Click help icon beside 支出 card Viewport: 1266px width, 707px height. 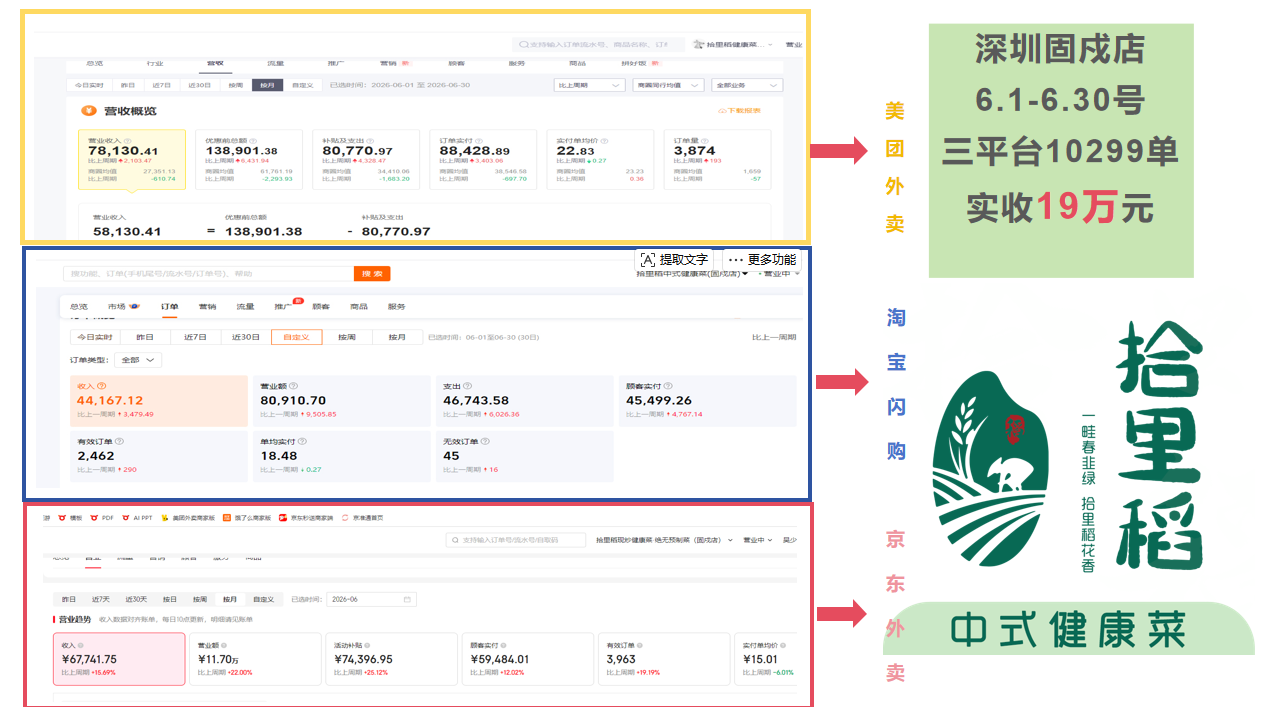click(468, 386)
